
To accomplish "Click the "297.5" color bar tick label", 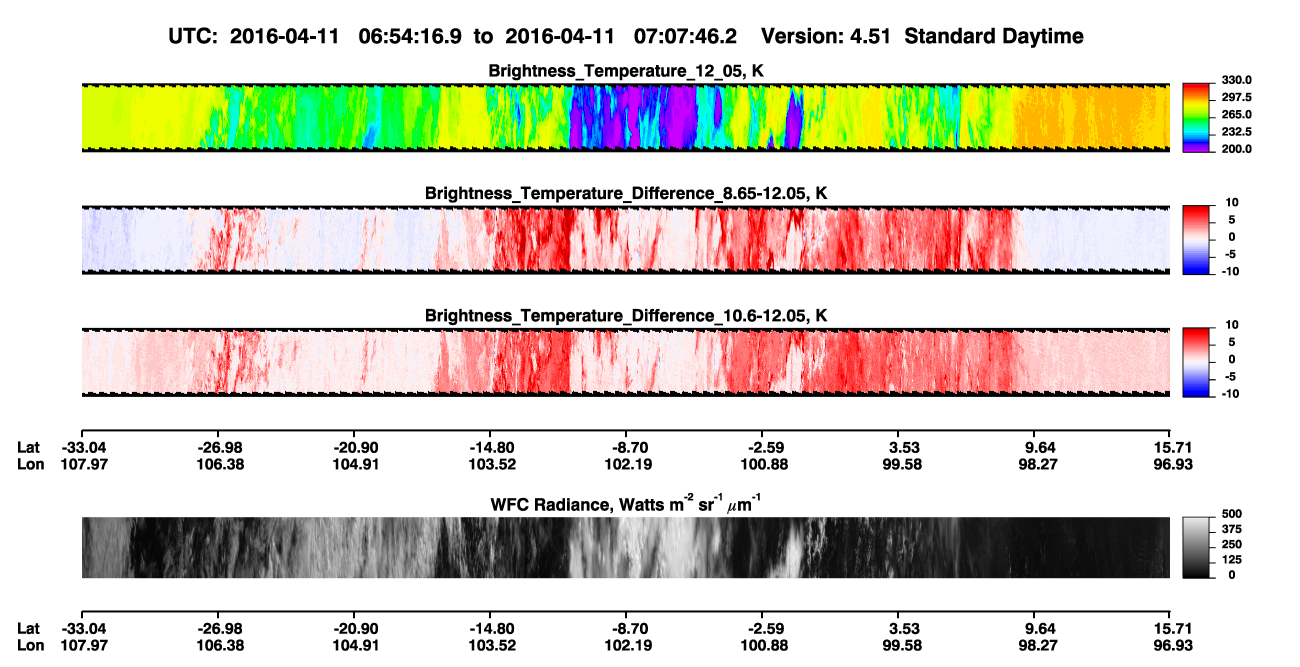I will pyautogui.click(x=1237, y=98).
